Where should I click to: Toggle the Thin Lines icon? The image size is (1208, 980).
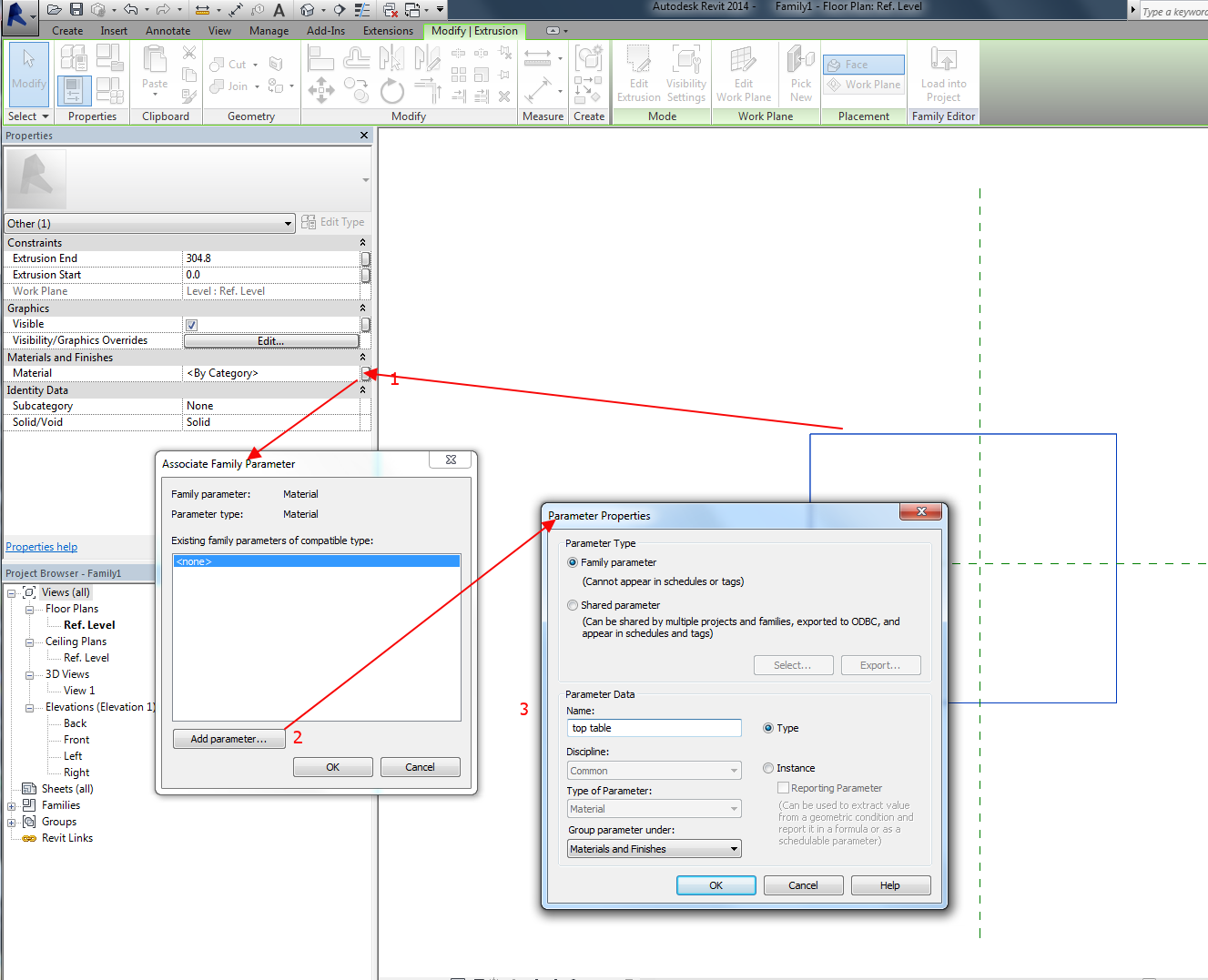click(x=362, y=9)
